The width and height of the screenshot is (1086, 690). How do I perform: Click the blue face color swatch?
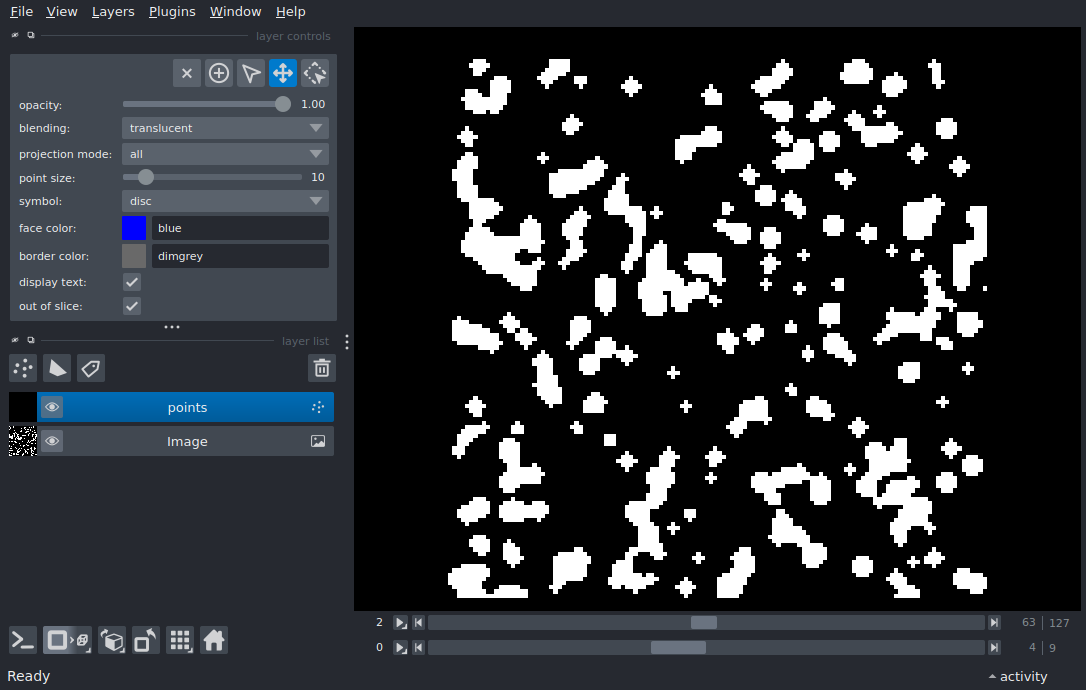(134, 228)
